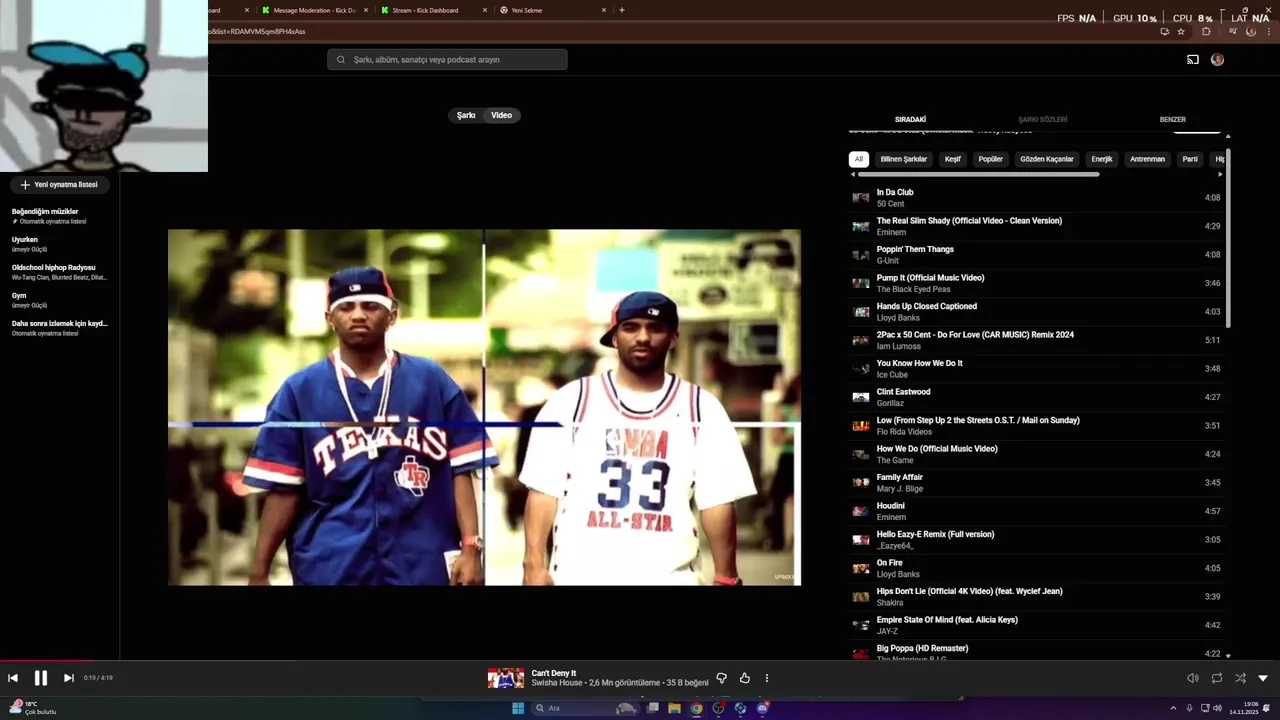1280x720 pixels.
Task: Click The Real Slim Shady thumbnail
Action: click(860, 226)
